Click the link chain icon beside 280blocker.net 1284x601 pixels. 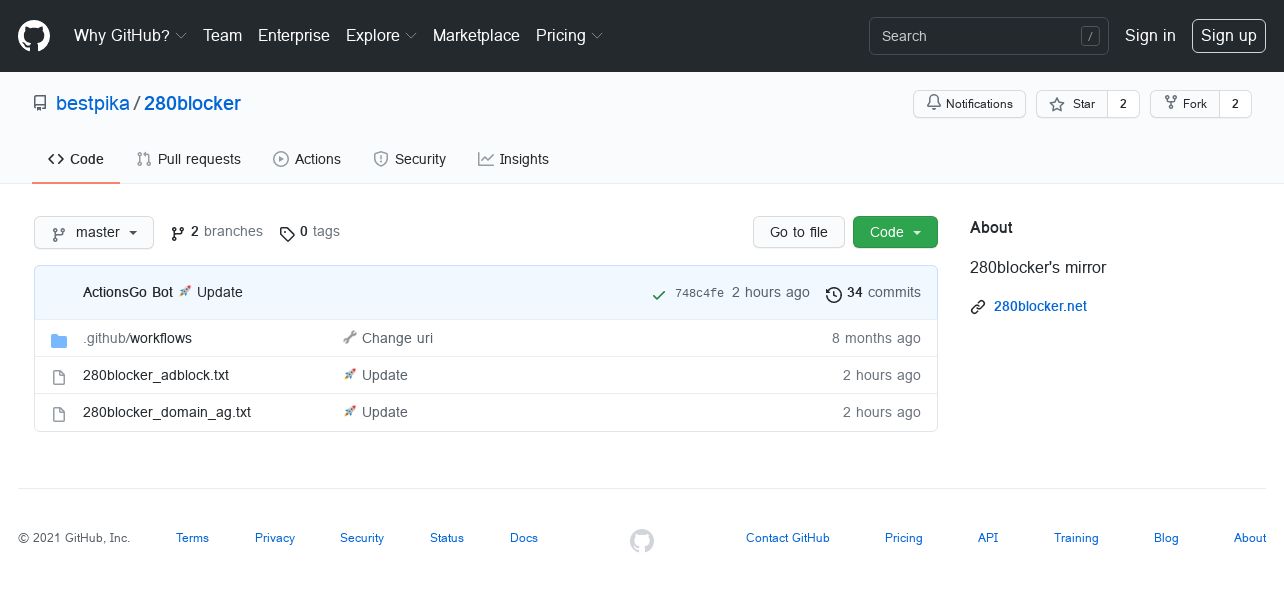tap(978, 307)
